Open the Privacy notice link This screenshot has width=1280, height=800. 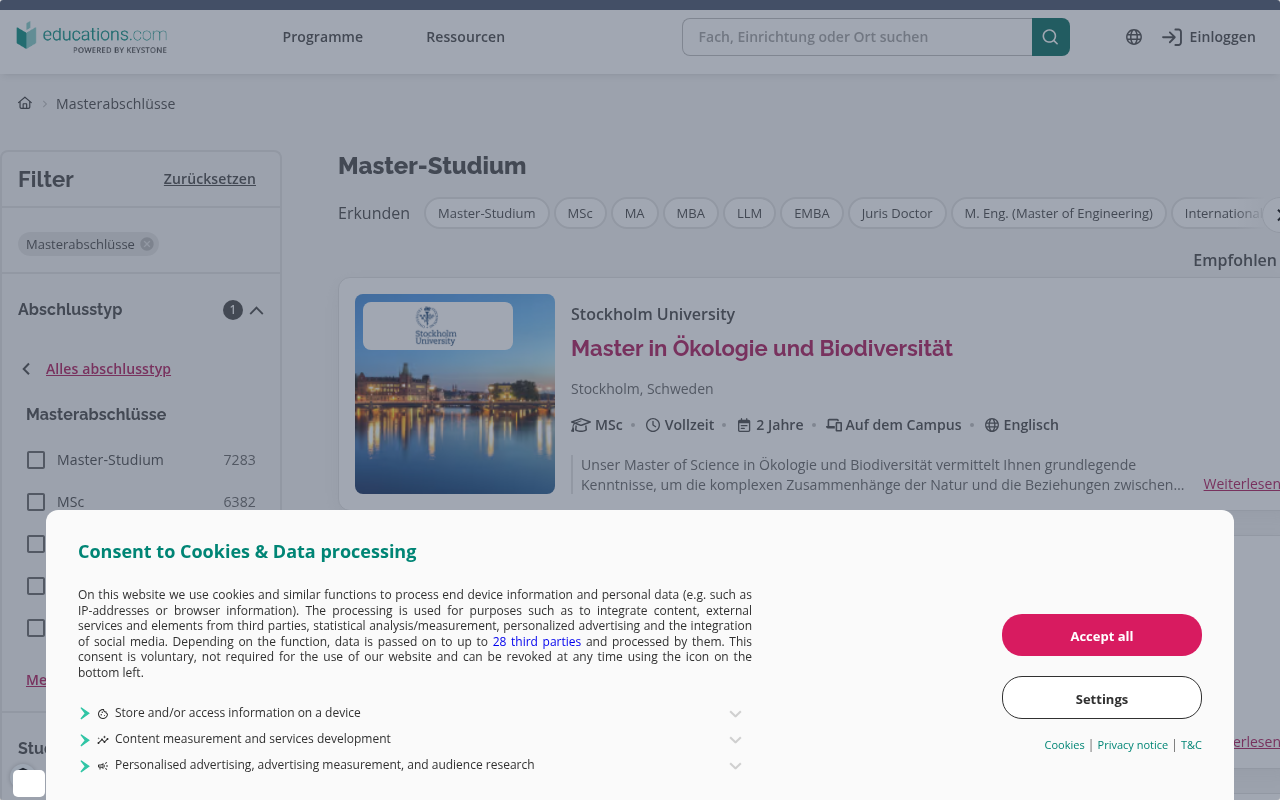(x=1133, y=745)
